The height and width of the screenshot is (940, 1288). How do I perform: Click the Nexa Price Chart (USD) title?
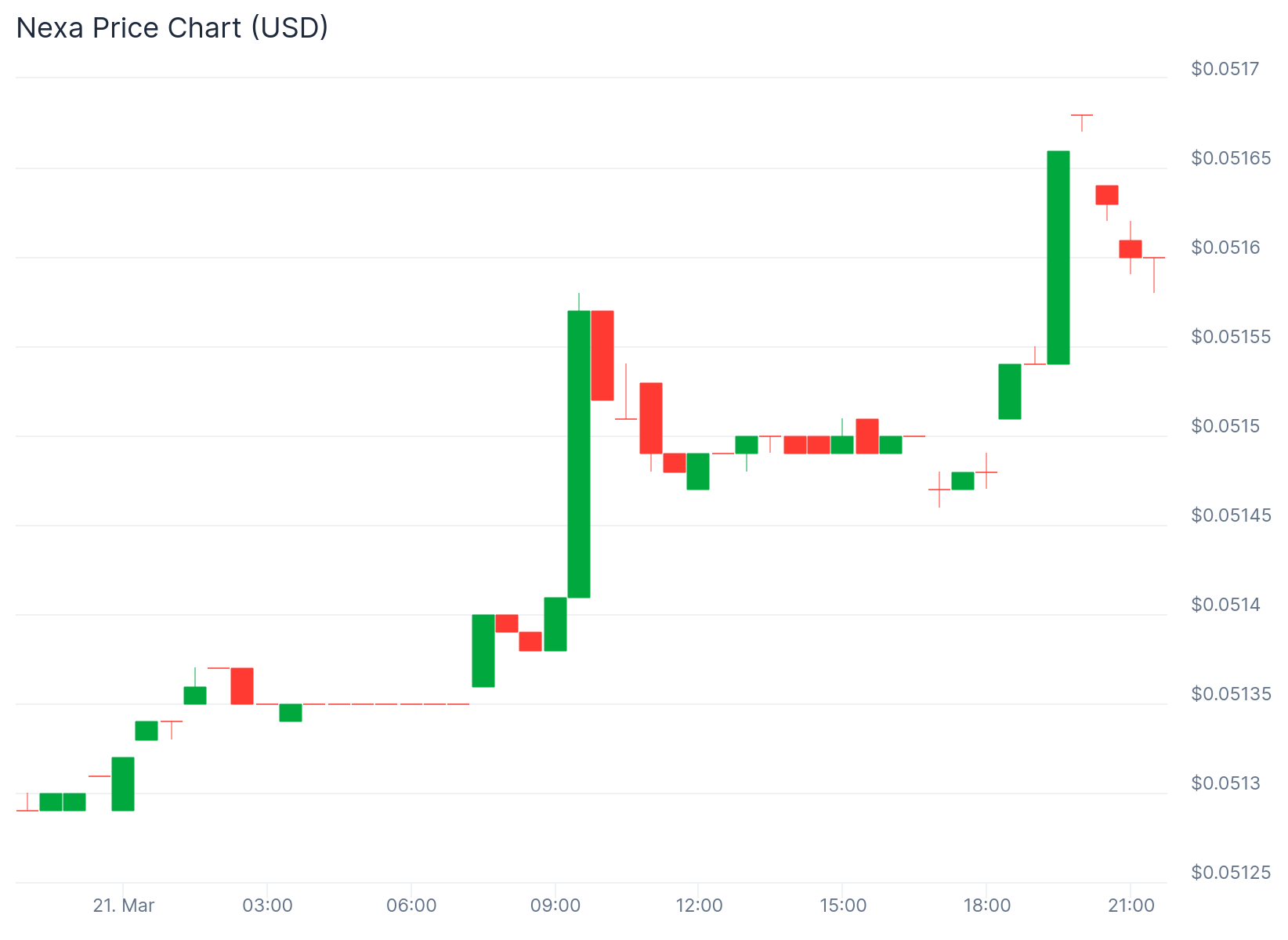point(172,28)
